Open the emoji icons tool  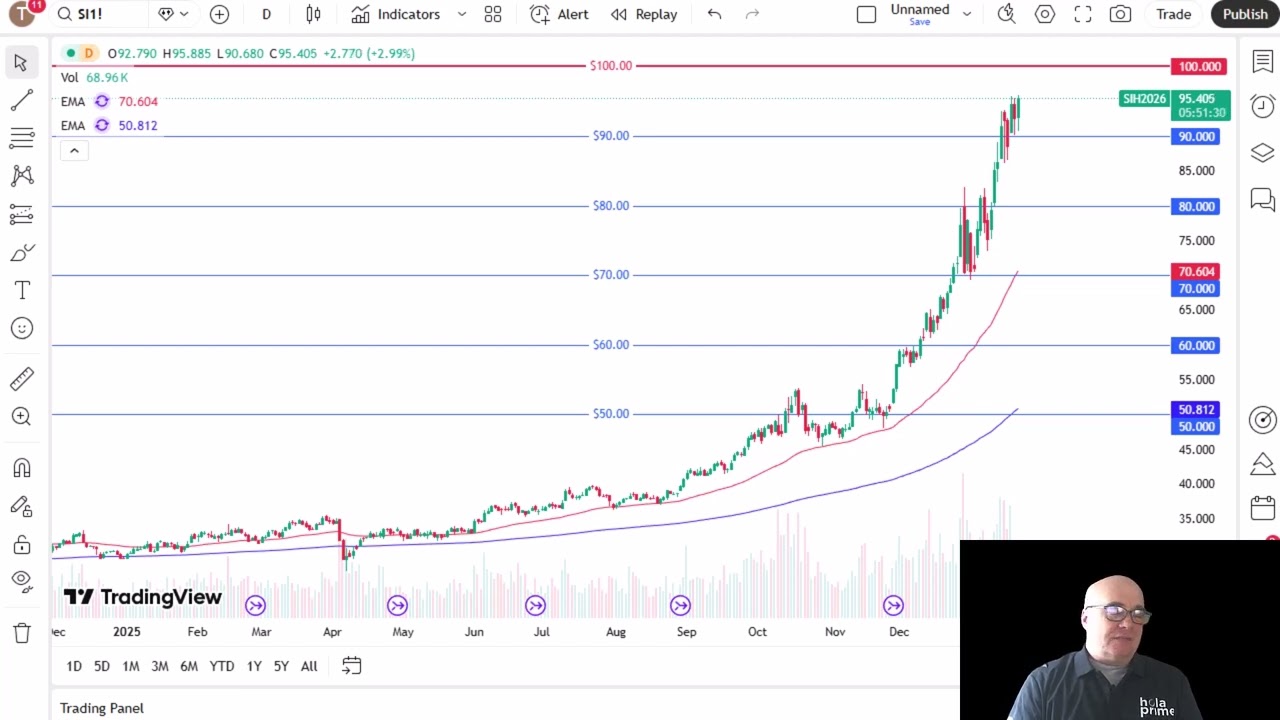(x=21, y=328)
